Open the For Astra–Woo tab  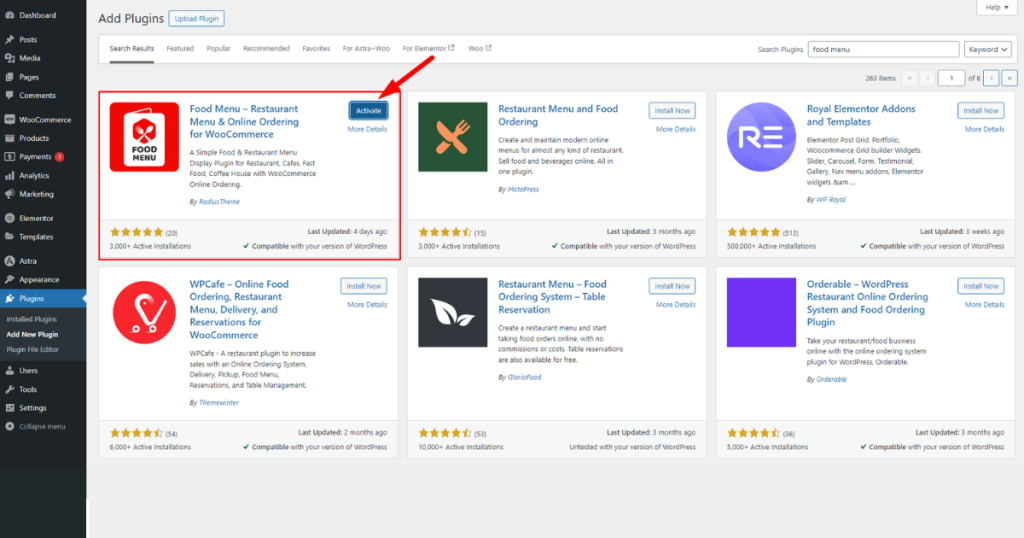coord(366,48)
